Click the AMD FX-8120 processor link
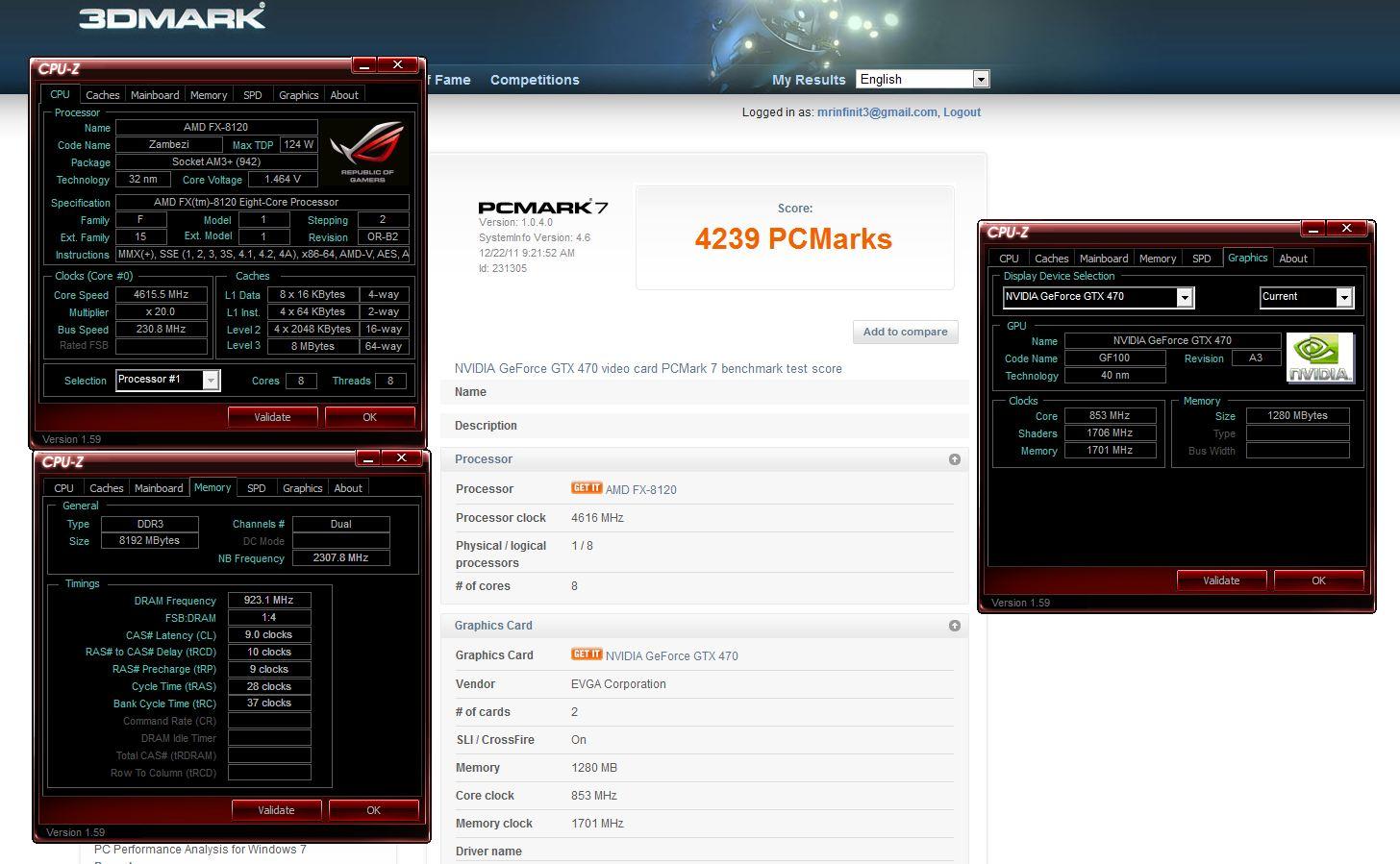Screen dimensions: 1400x864 tap(640, 489)
